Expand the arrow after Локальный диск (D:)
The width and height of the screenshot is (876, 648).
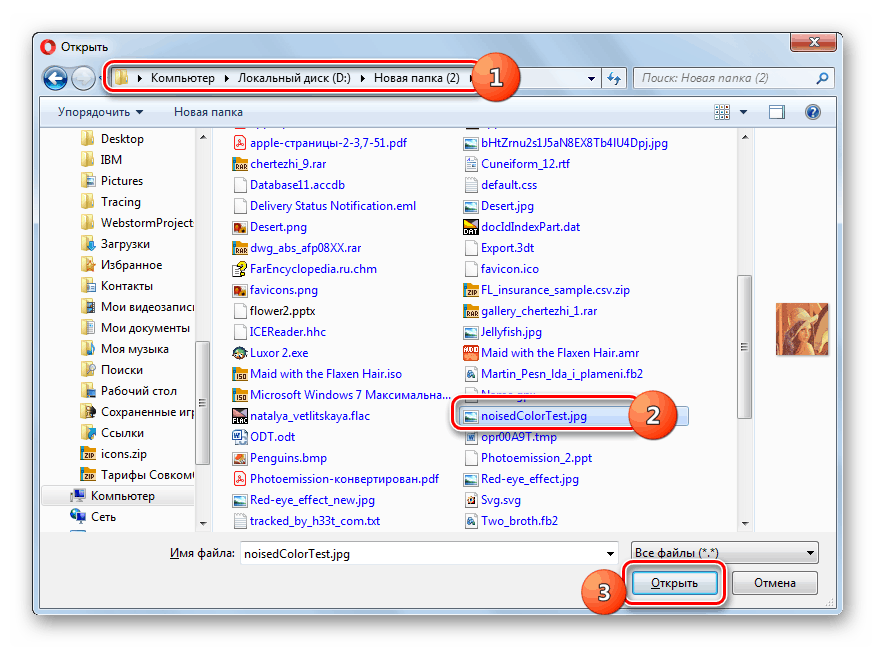363,78
